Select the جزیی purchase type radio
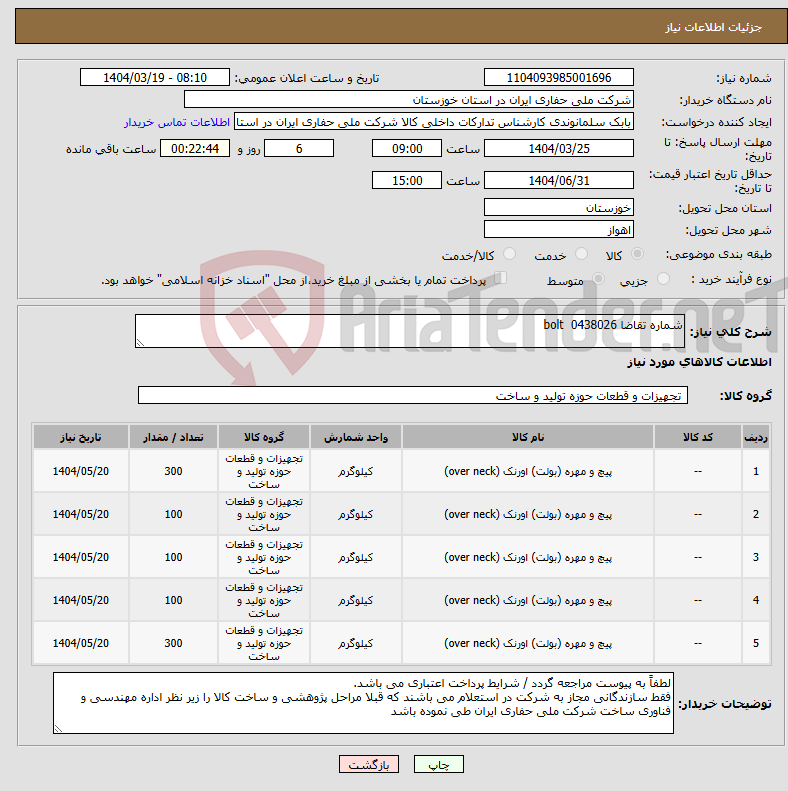 point(663,278)
